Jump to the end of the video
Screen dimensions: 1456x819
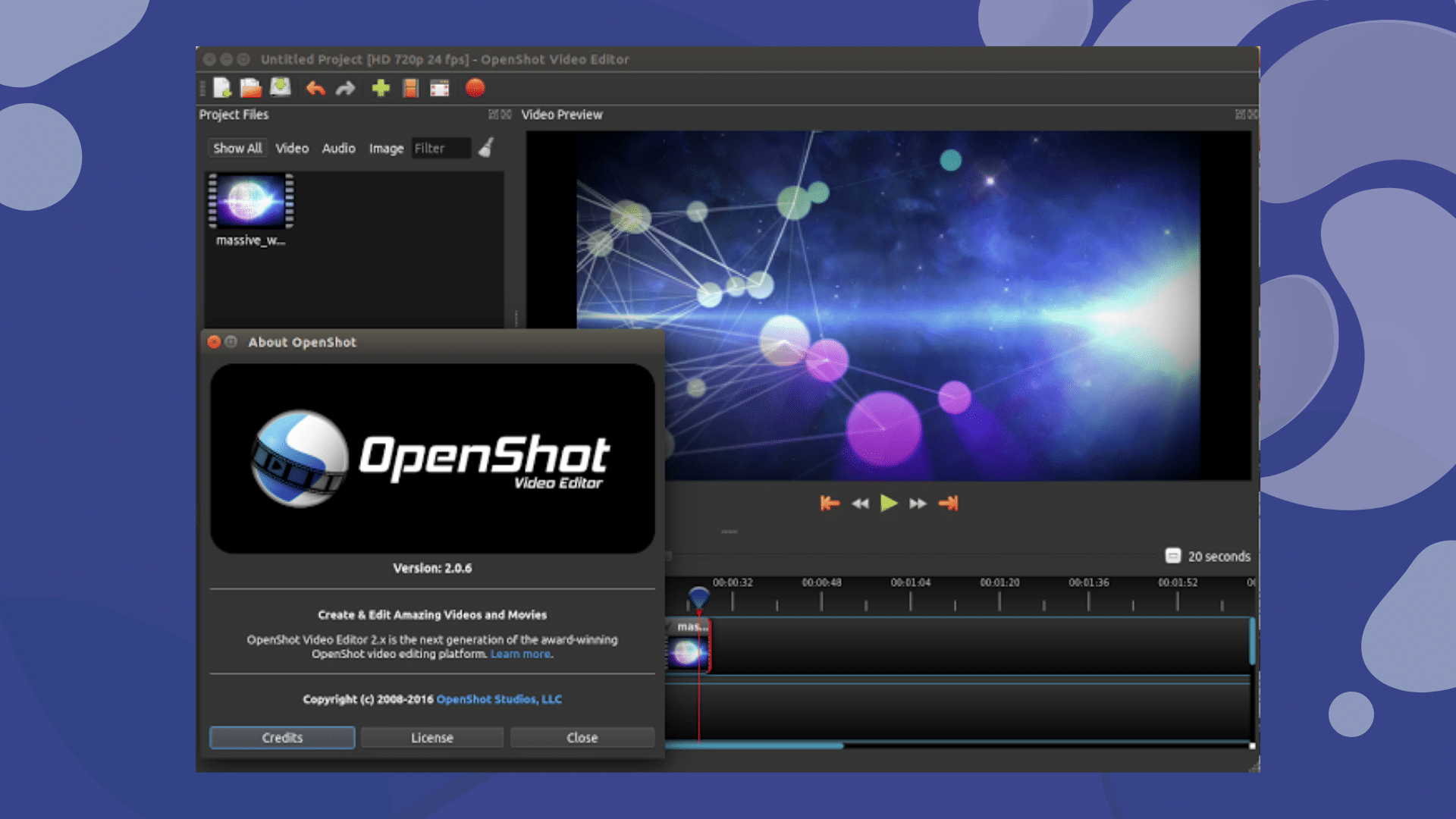[x=948, y=503]
